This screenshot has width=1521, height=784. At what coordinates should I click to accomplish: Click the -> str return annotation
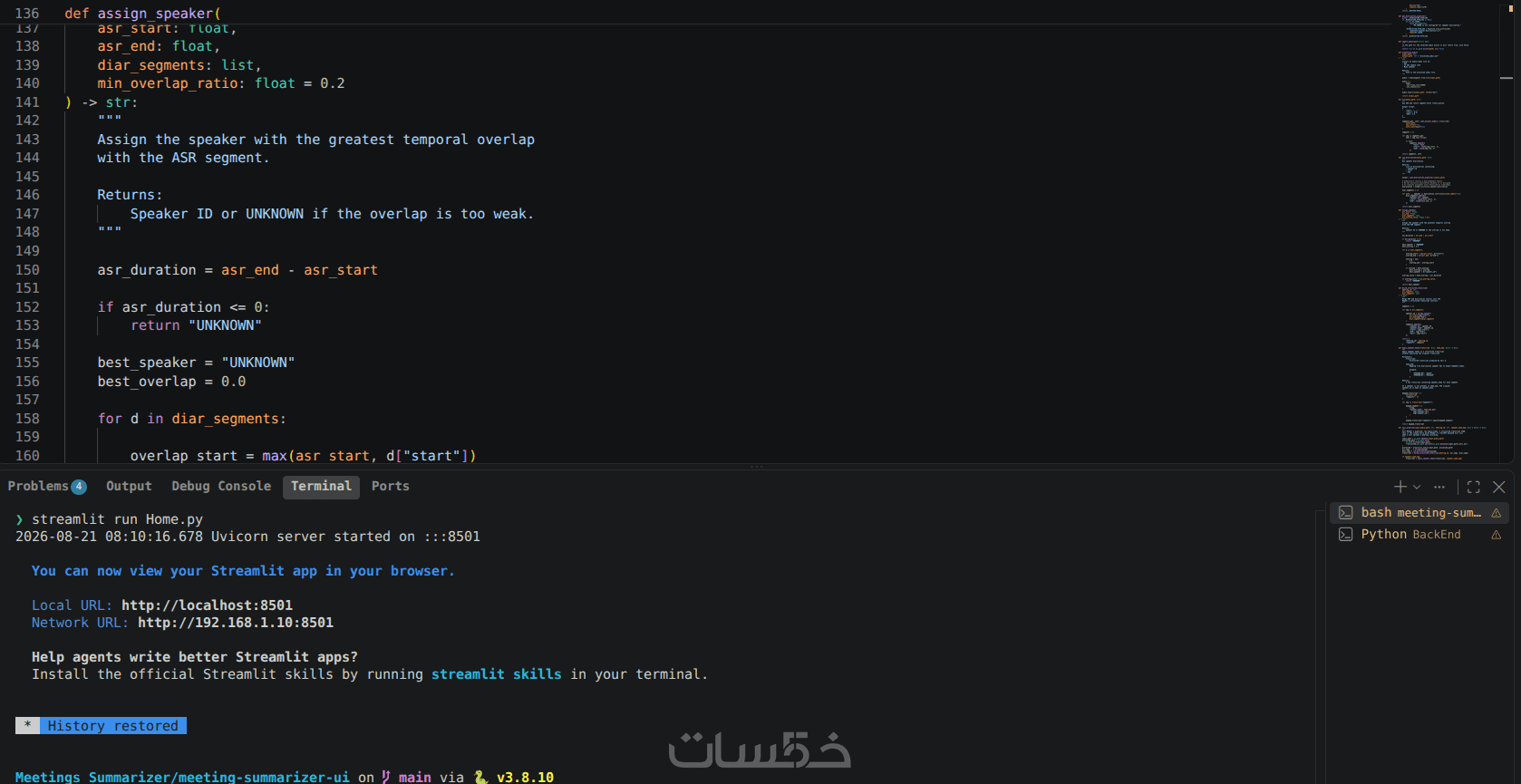tap(110, 102)
